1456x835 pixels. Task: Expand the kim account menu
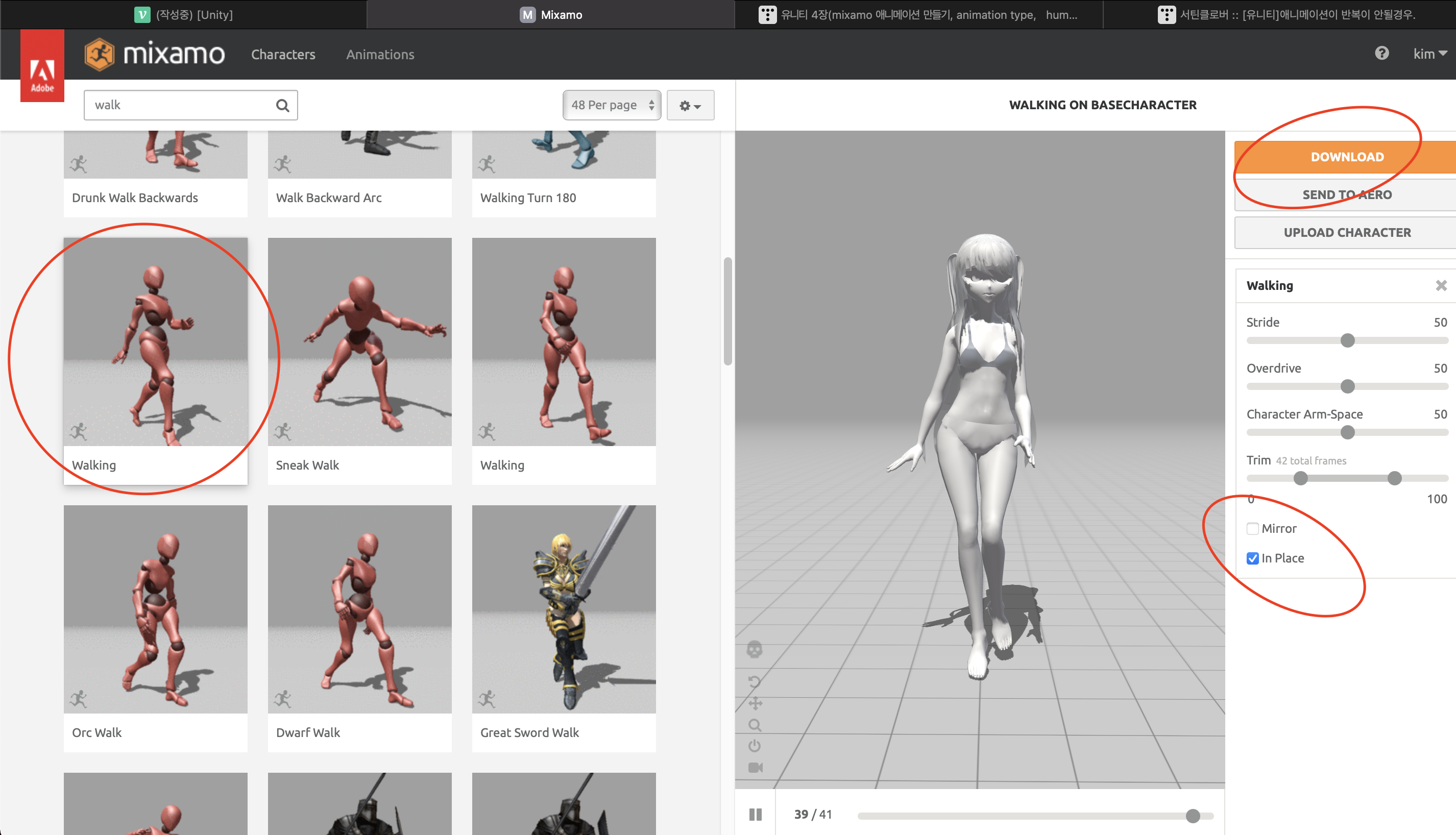point(1429,54)
